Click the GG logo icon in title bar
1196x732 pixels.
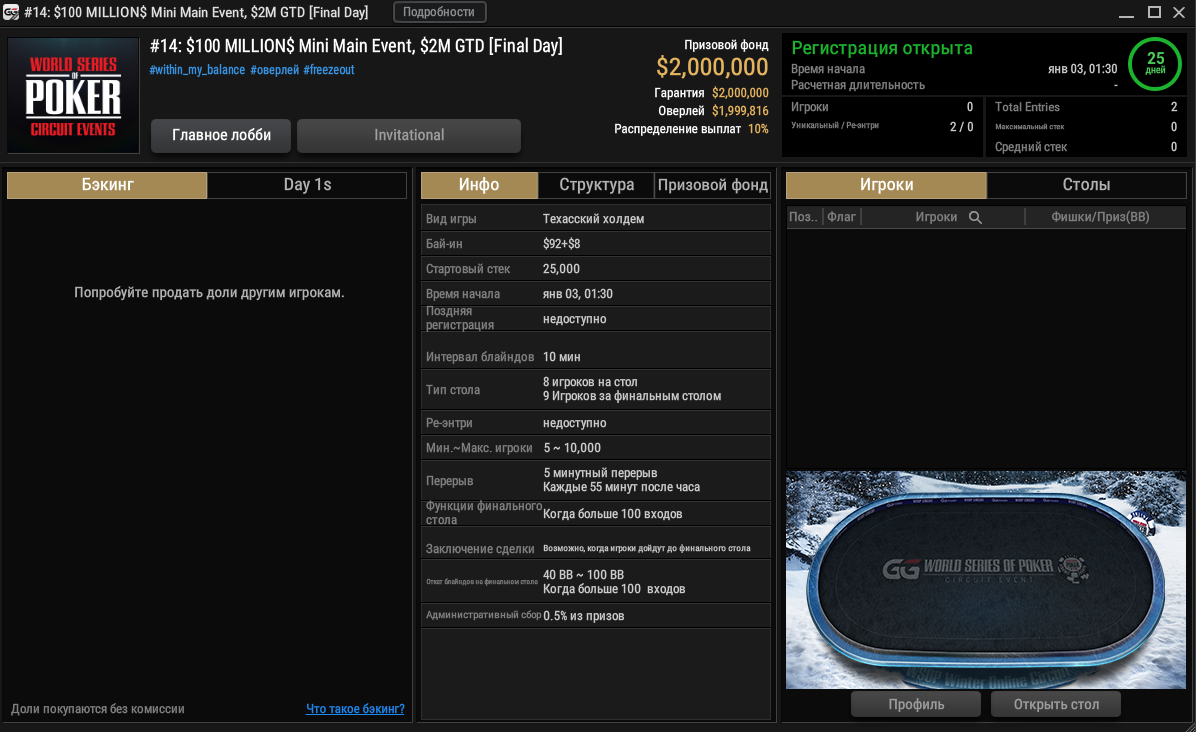11,12
